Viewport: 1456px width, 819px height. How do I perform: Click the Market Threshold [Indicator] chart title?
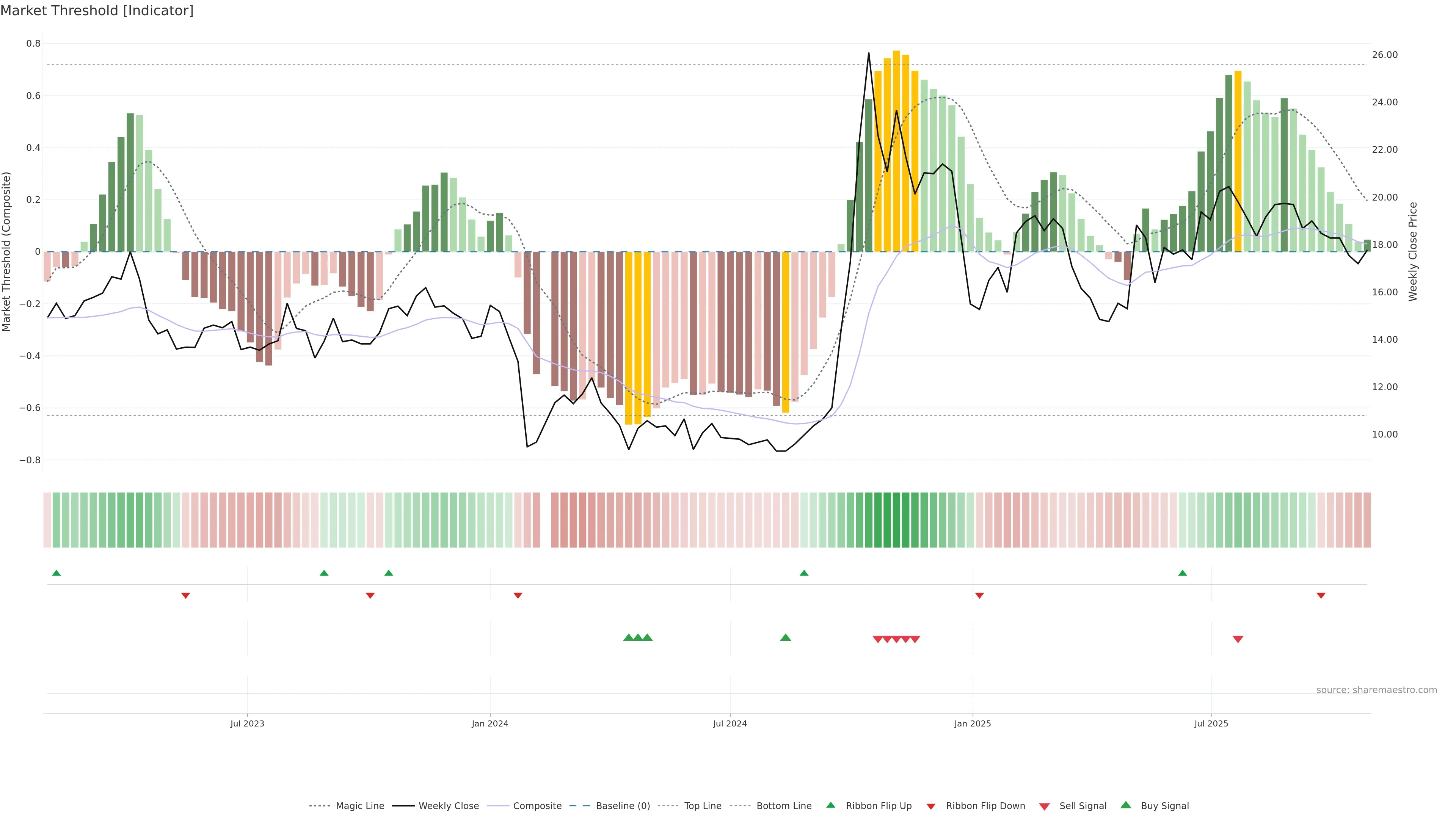tap(97, 11)
